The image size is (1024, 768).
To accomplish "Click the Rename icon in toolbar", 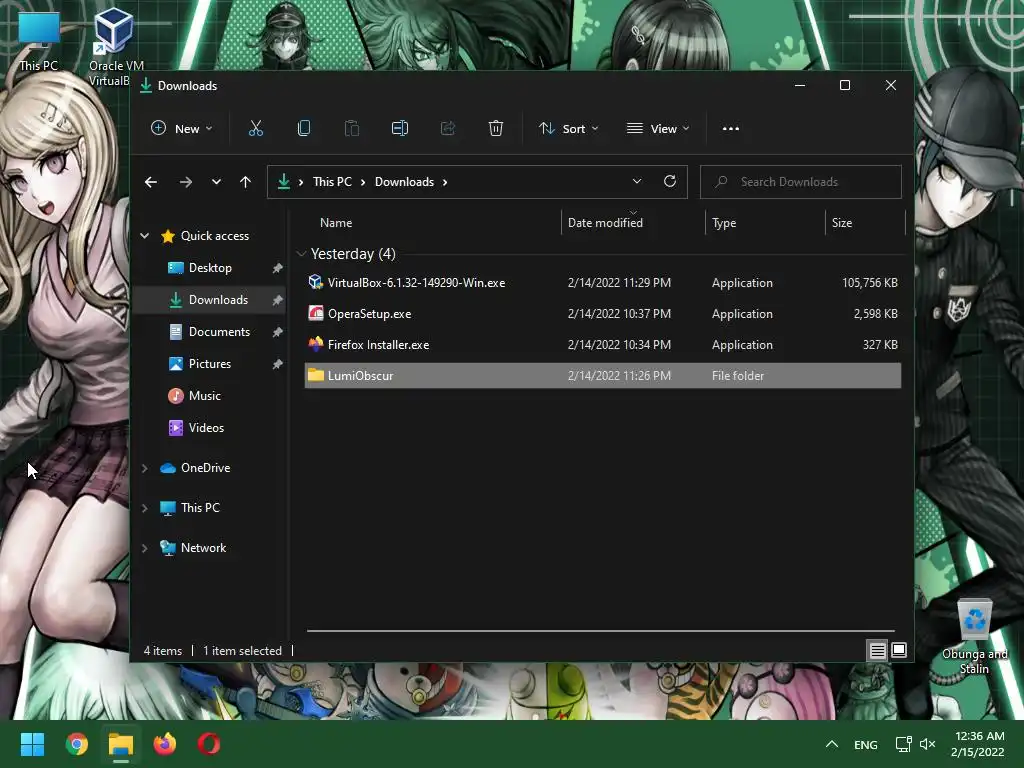I will tap(400, 129).
